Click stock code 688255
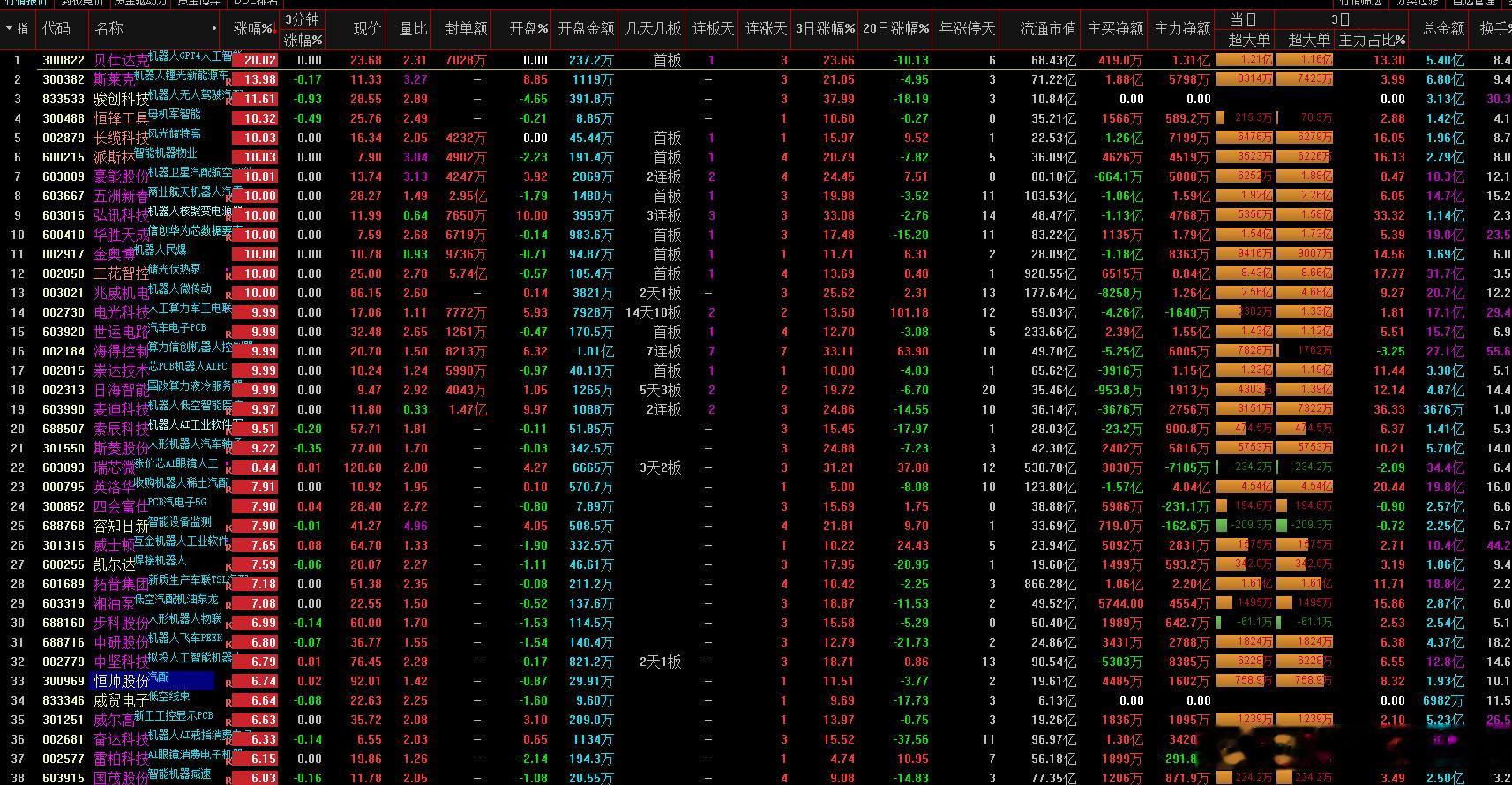Image resolution: width=1512 pixels, height=785 pixels. (x=64, y=564)
